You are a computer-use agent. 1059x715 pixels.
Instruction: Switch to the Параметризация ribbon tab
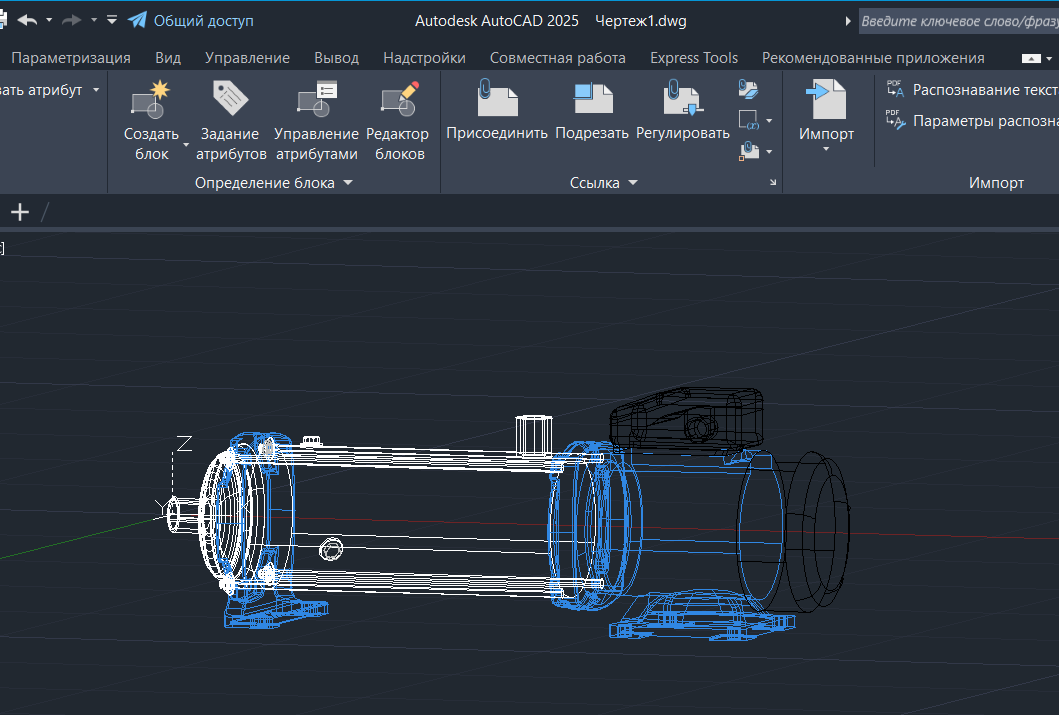point(71,58)
